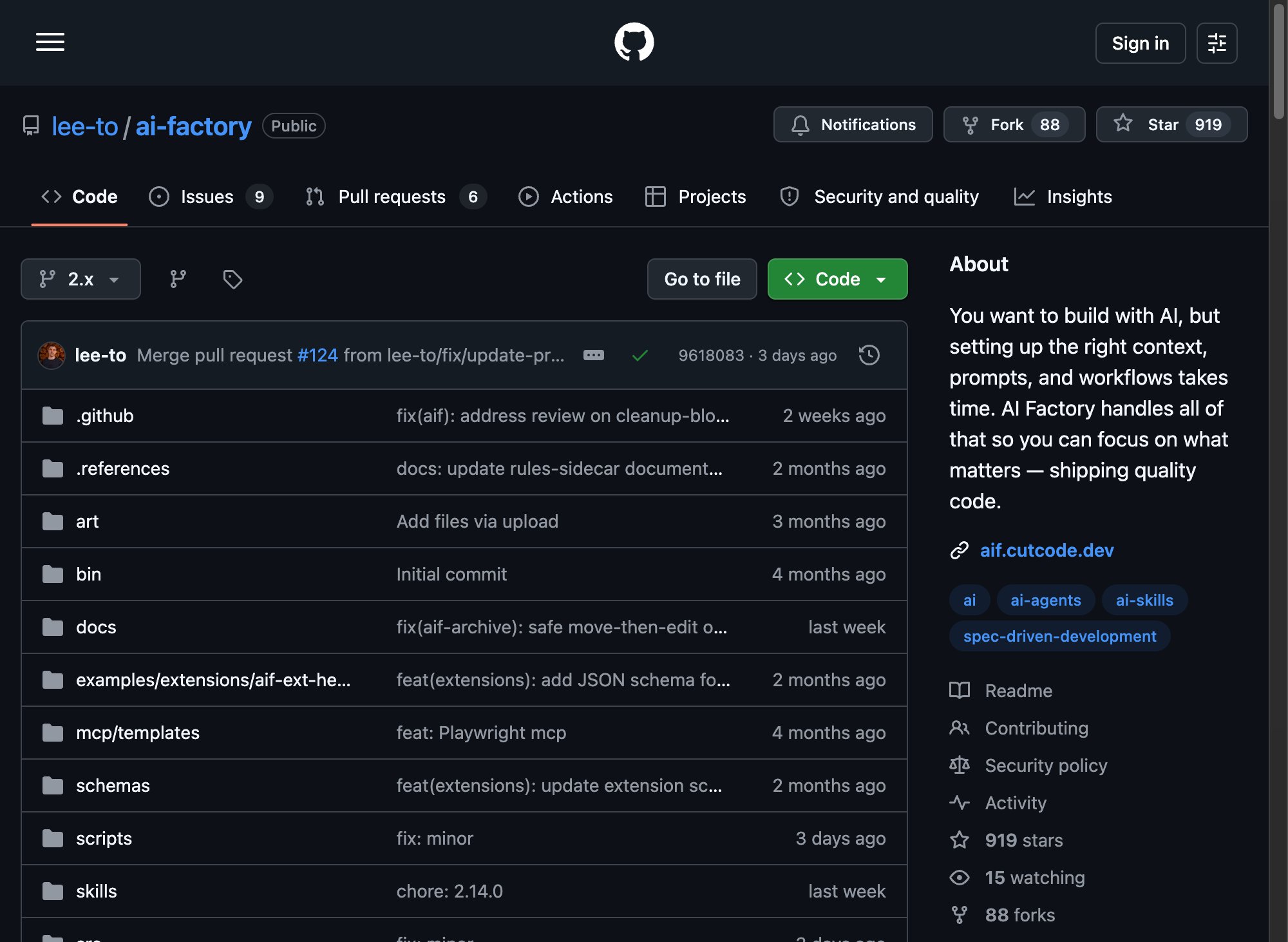Click Go to file button
Viewport: 1288px width, 942px height.
point(702,279)
